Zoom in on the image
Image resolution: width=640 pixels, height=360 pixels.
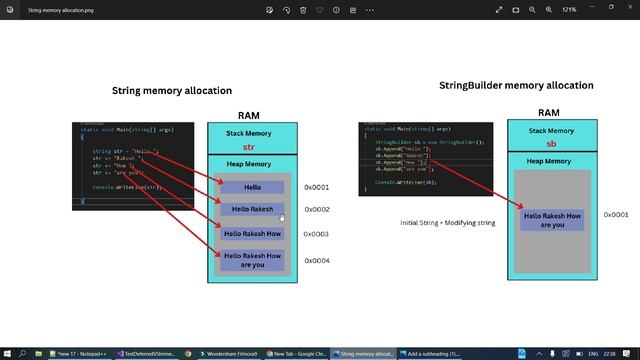coord(549,10)
